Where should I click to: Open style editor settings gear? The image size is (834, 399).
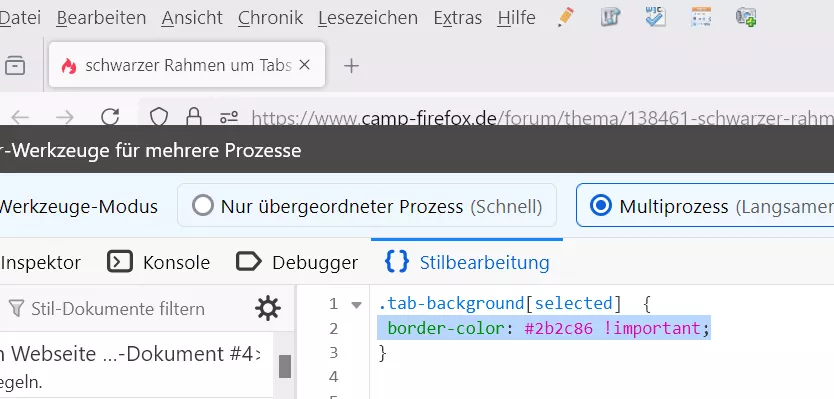(x=268, y=308)
